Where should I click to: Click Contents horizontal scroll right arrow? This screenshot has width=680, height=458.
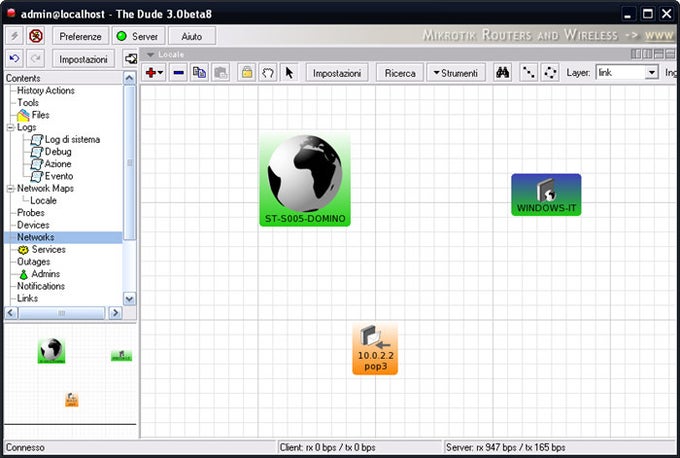115,313
